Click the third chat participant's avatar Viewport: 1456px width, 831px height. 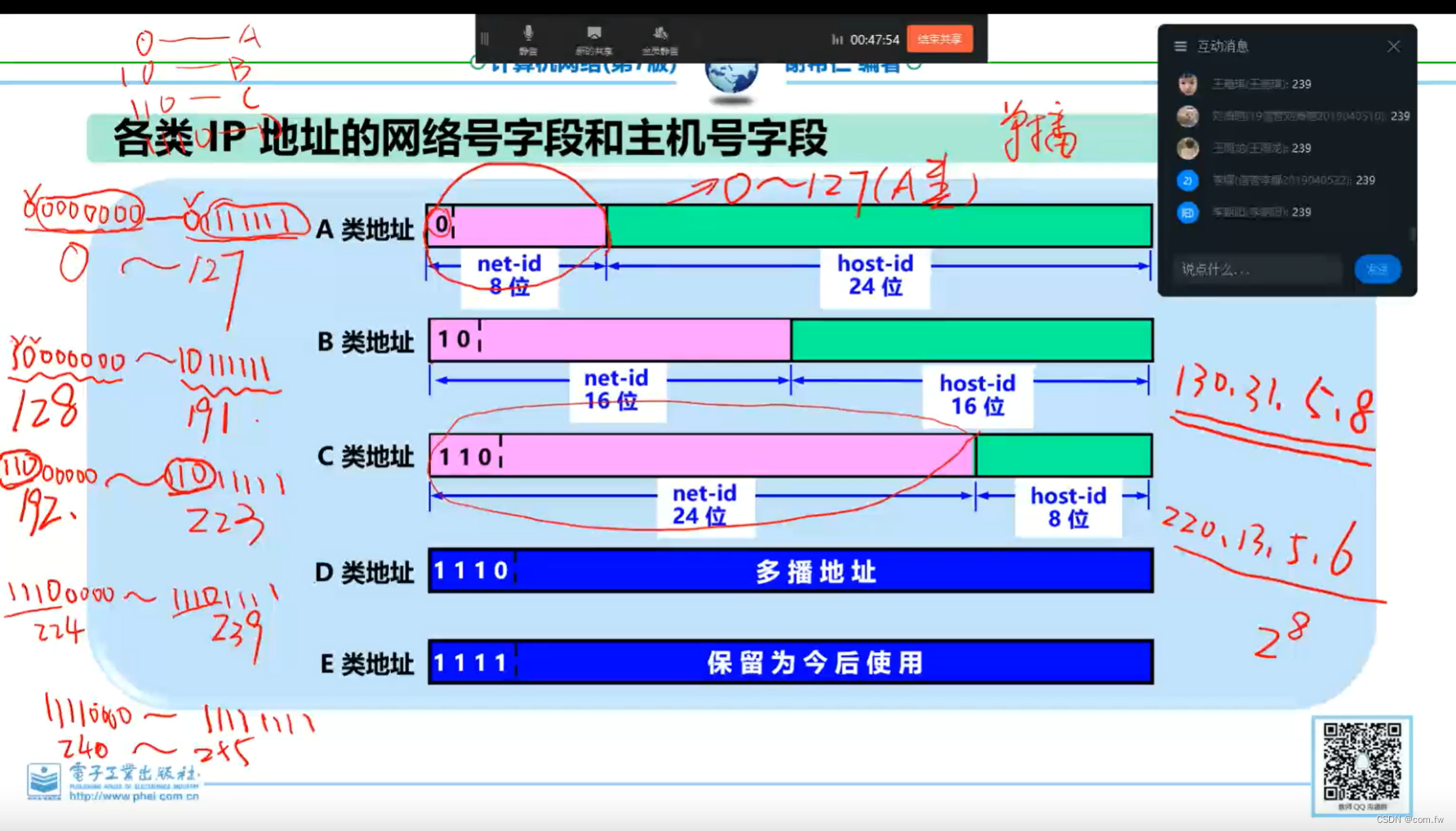(1187, 148)
